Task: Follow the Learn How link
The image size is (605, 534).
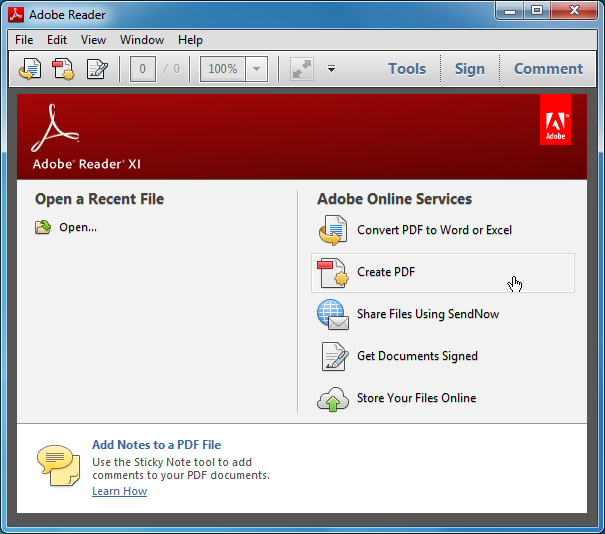Action: click(119, 491)
